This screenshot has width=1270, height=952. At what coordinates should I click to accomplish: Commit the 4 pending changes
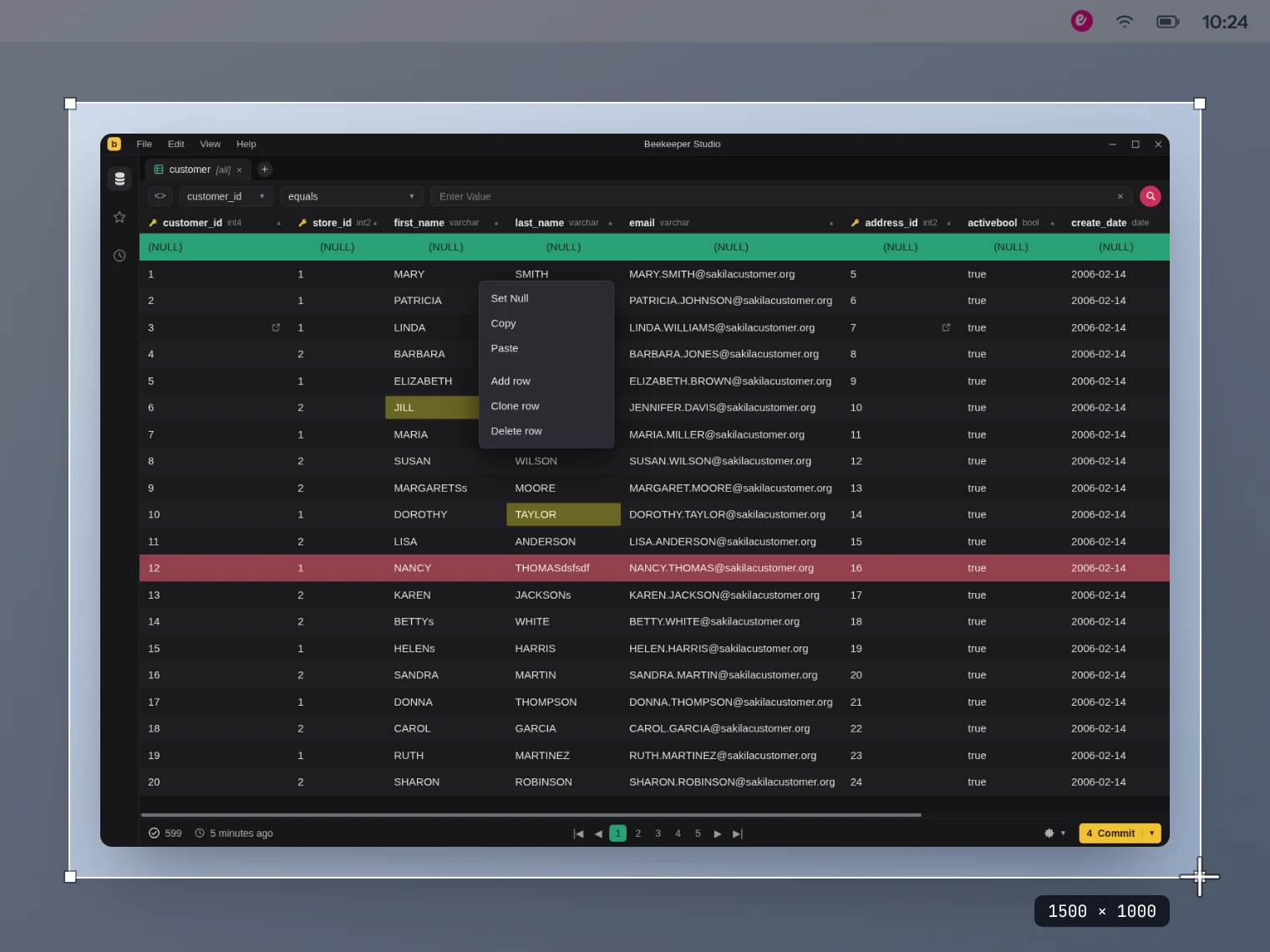1110,833
